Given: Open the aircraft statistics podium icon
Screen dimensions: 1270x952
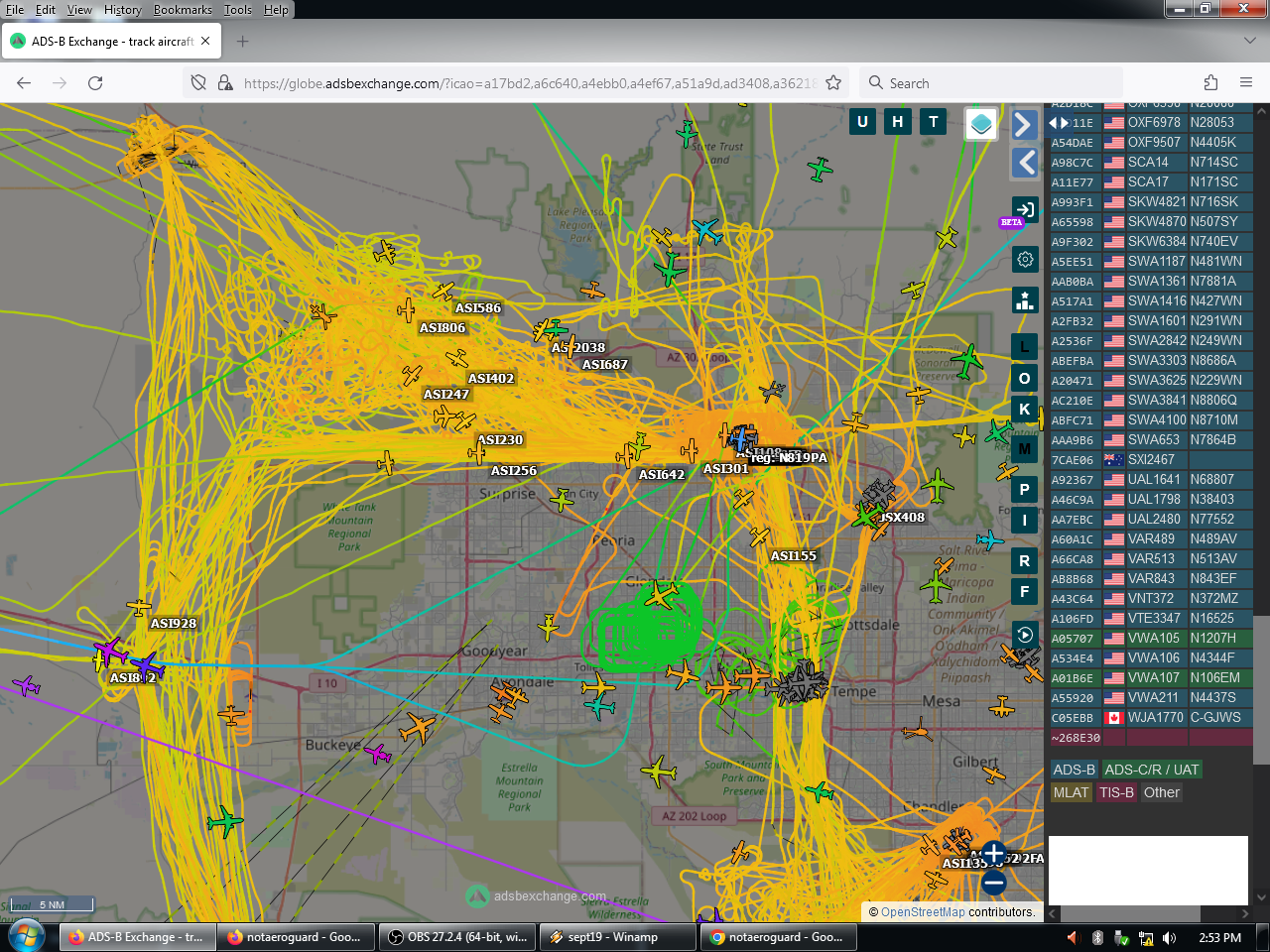Looking at the screenshot, I should tap(1025, 299).
